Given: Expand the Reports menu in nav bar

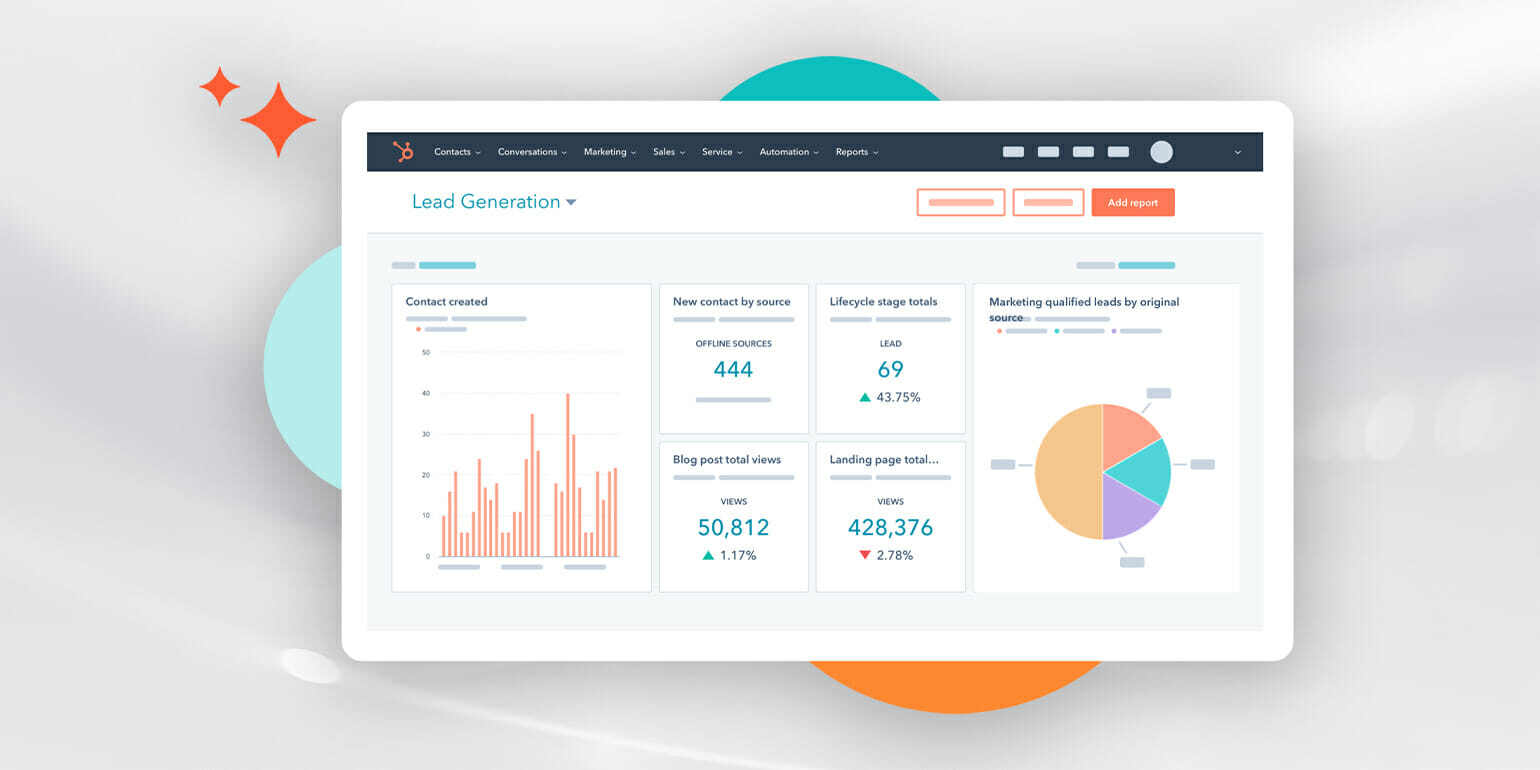Looking at the screenshot, I should [857, 152].
